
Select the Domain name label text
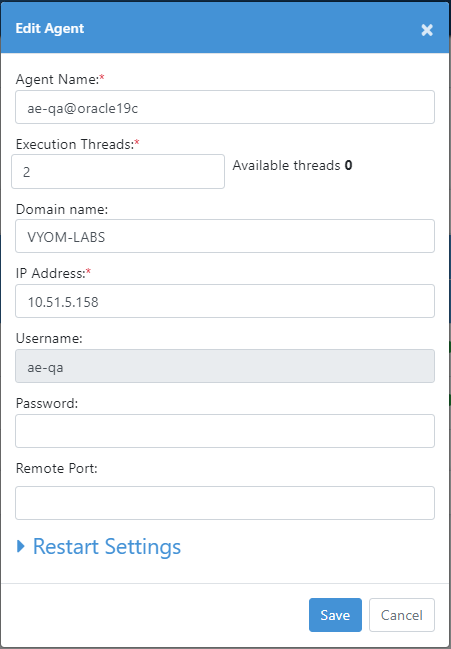coord(62,209)
